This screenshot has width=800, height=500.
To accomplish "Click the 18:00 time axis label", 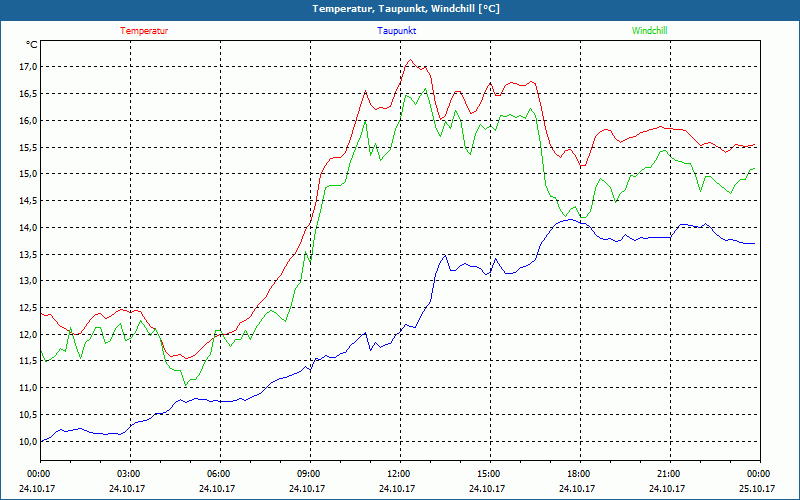I will [x=580, y=474].
